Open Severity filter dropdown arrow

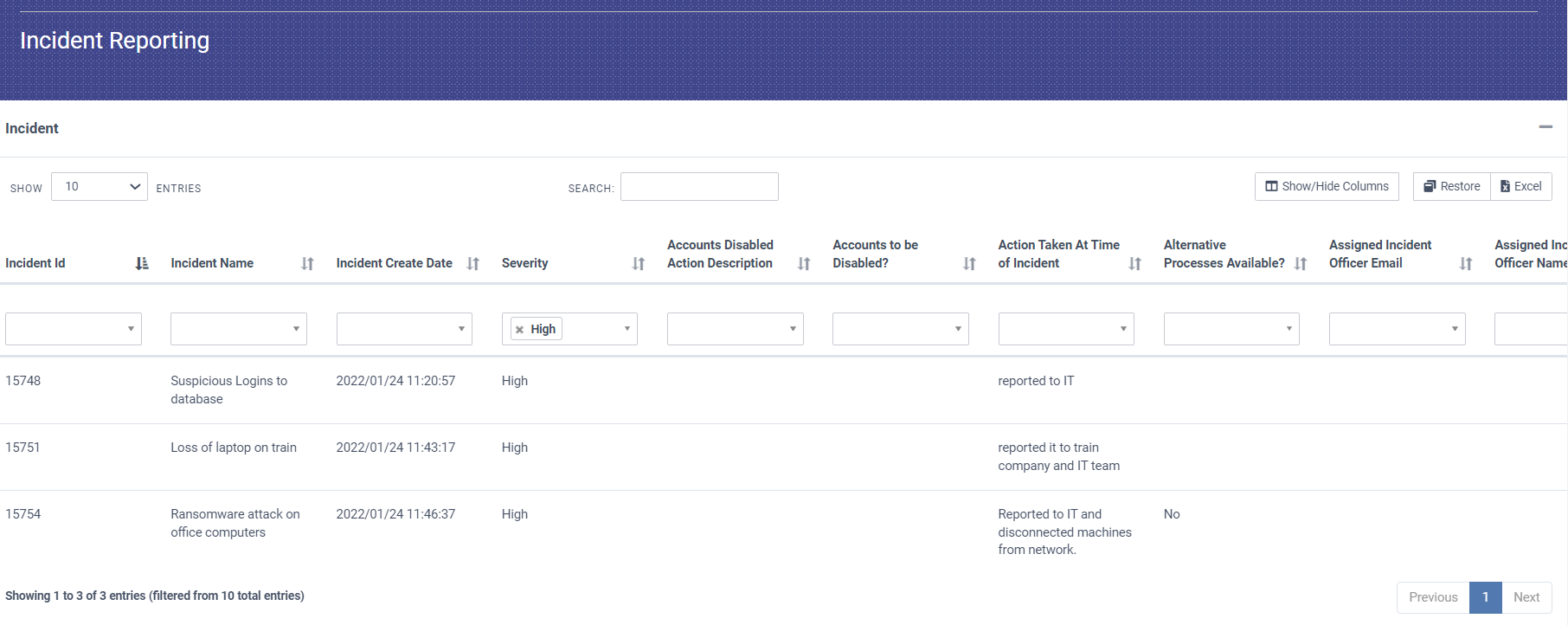627,329
